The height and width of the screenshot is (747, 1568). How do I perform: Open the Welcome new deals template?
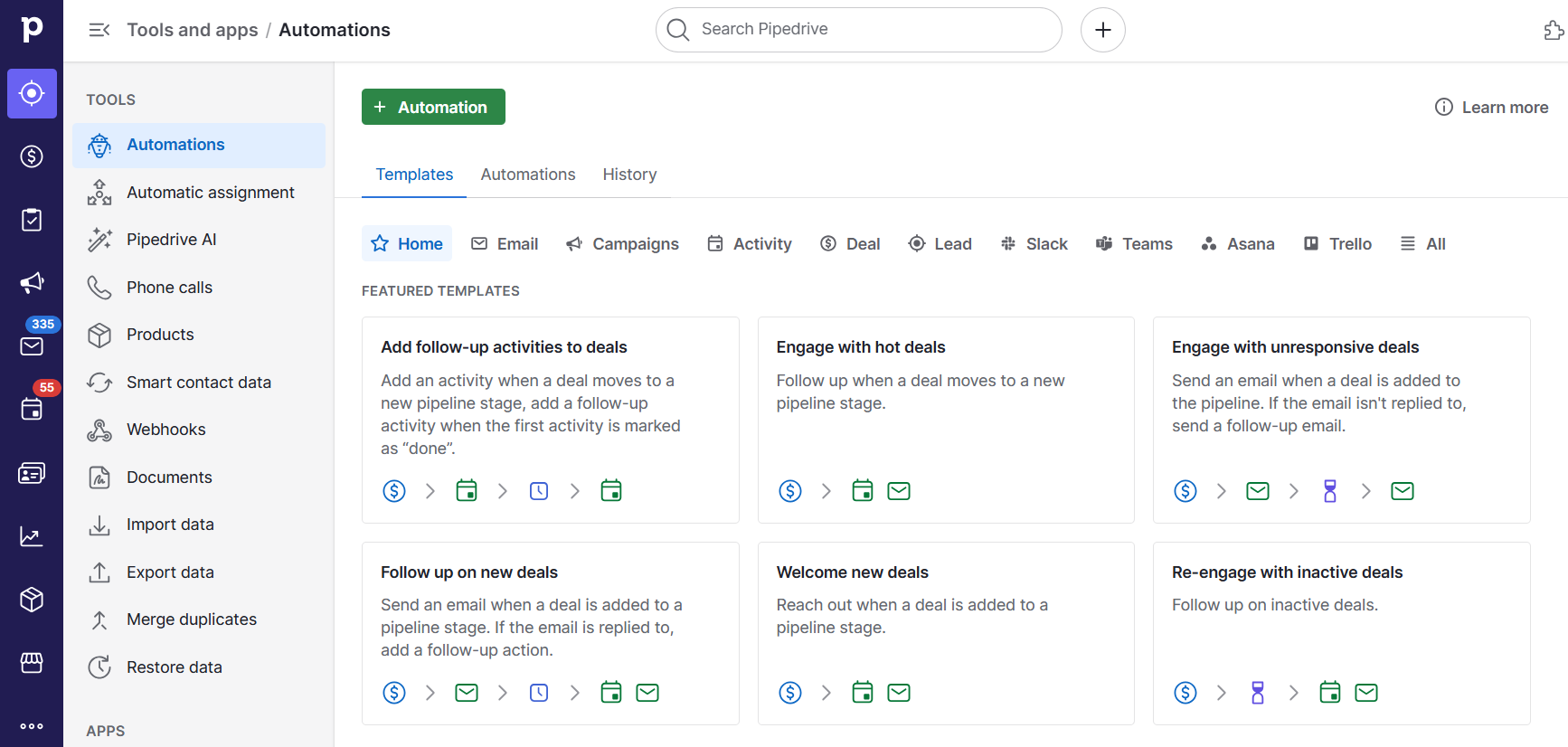click(x=946, y=633)
